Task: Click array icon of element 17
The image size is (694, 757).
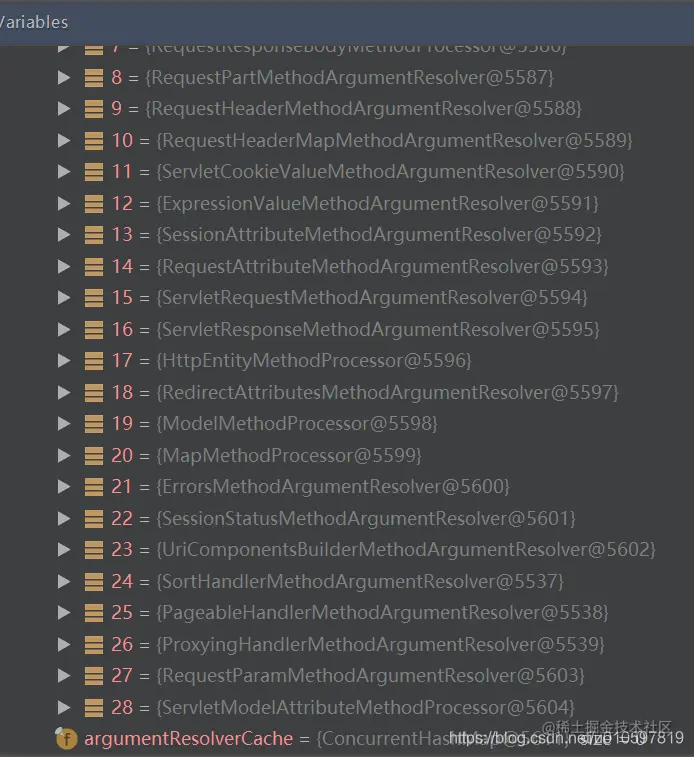Action: [94, 361]
